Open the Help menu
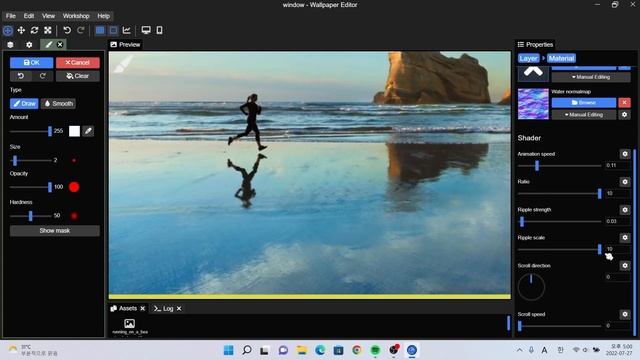The width and height of the screenshot is (640, 360). tap(104, 16)
